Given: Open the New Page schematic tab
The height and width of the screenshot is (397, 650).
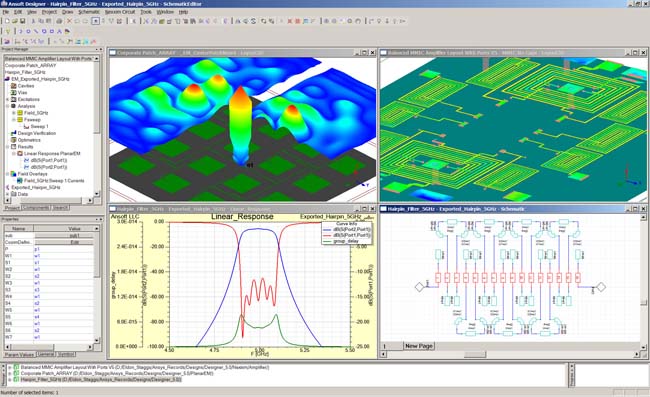Looking at the screenshot, I should point(419,346).
